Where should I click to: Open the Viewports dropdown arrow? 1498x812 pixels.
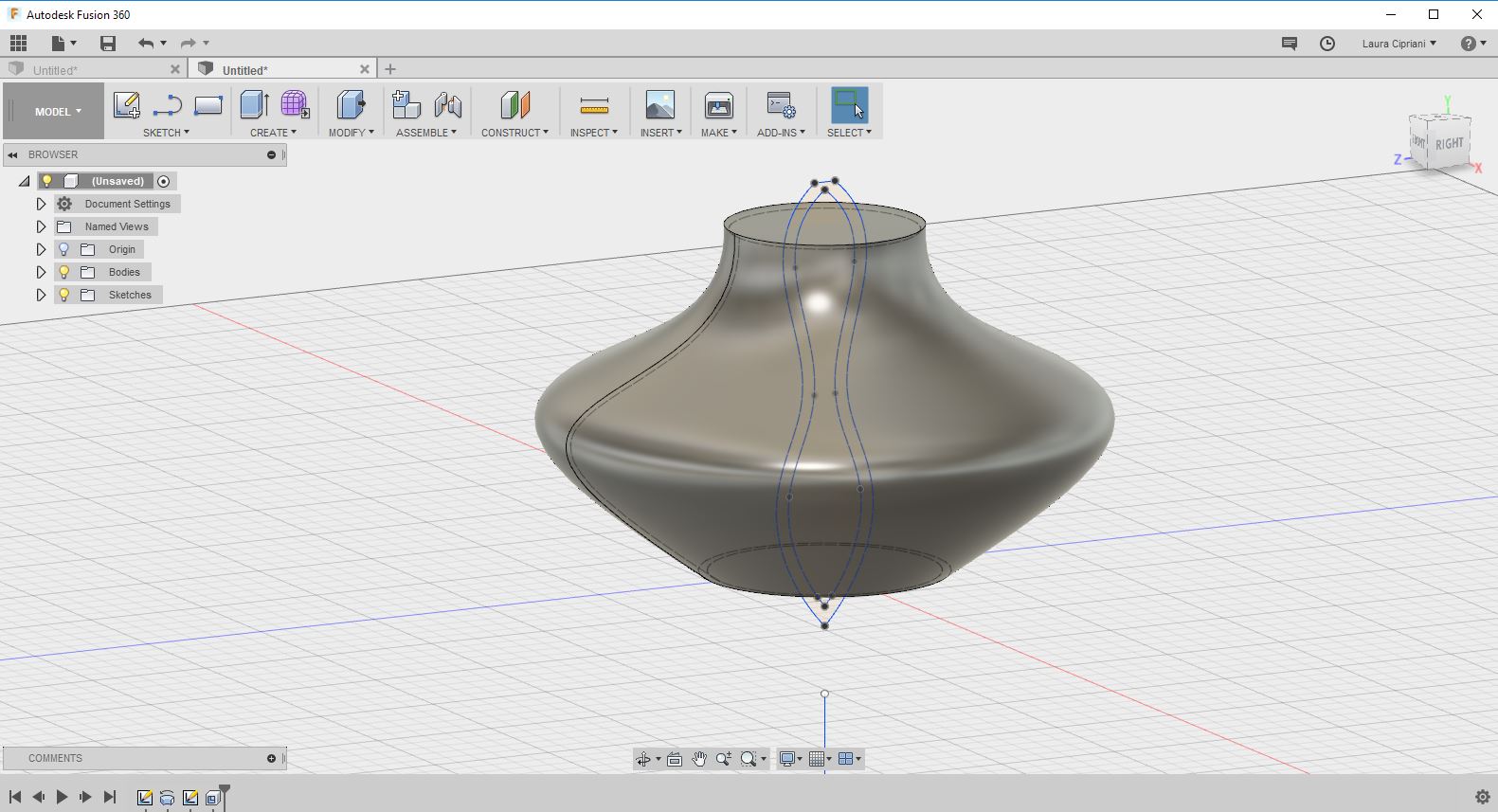click(x=858, y=759)
